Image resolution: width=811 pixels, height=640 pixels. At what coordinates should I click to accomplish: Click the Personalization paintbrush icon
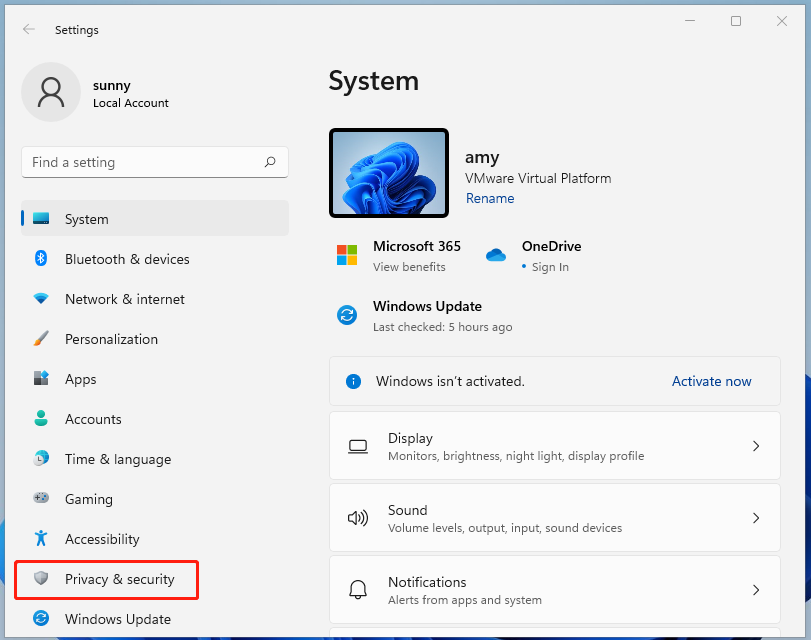pos(41,338)
